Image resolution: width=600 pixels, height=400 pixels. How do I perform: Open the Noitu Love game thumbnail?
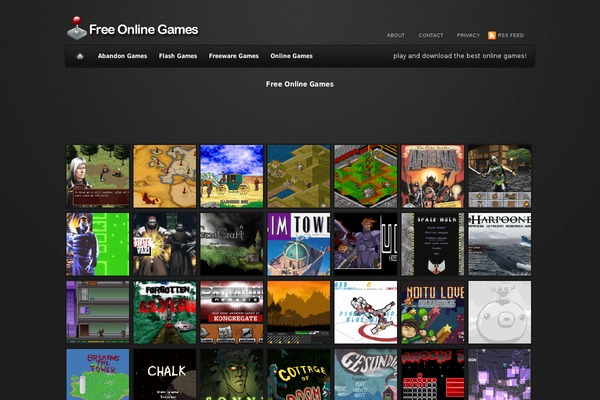(x=433, y=312)
